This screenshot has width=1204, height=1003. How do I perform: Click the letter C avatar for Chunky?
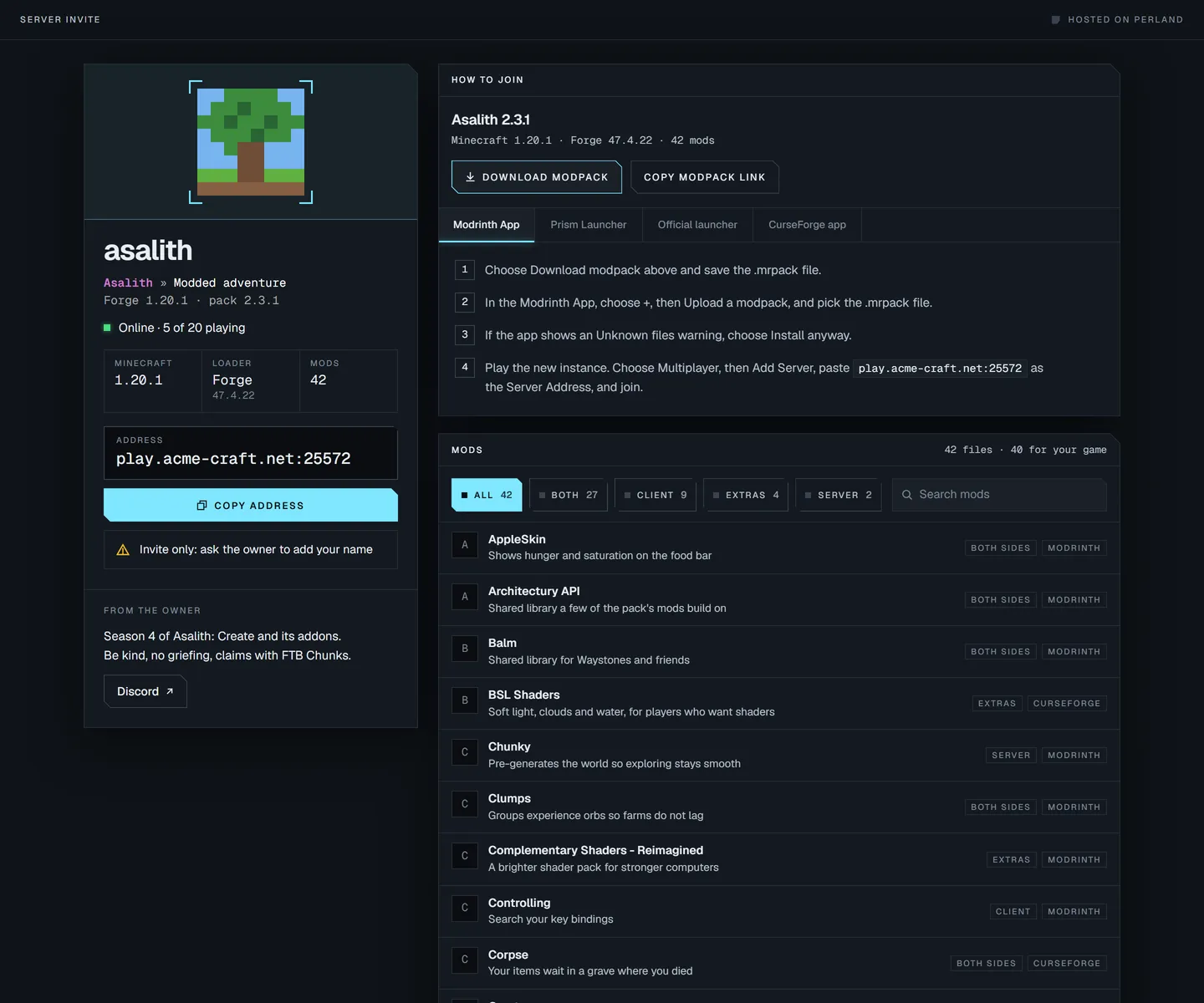(x=465, y=752)
